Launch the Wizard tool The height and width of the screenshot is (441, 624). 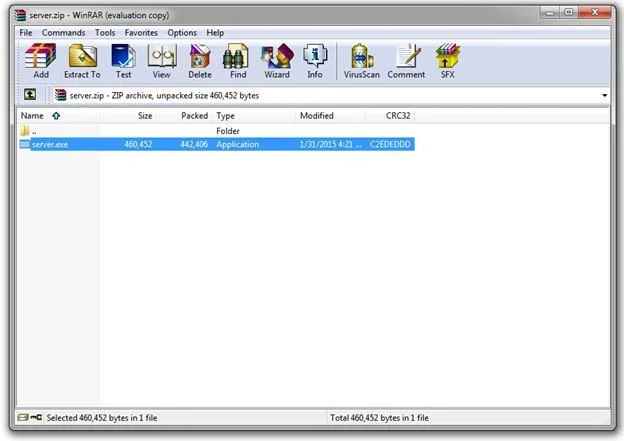276,61
